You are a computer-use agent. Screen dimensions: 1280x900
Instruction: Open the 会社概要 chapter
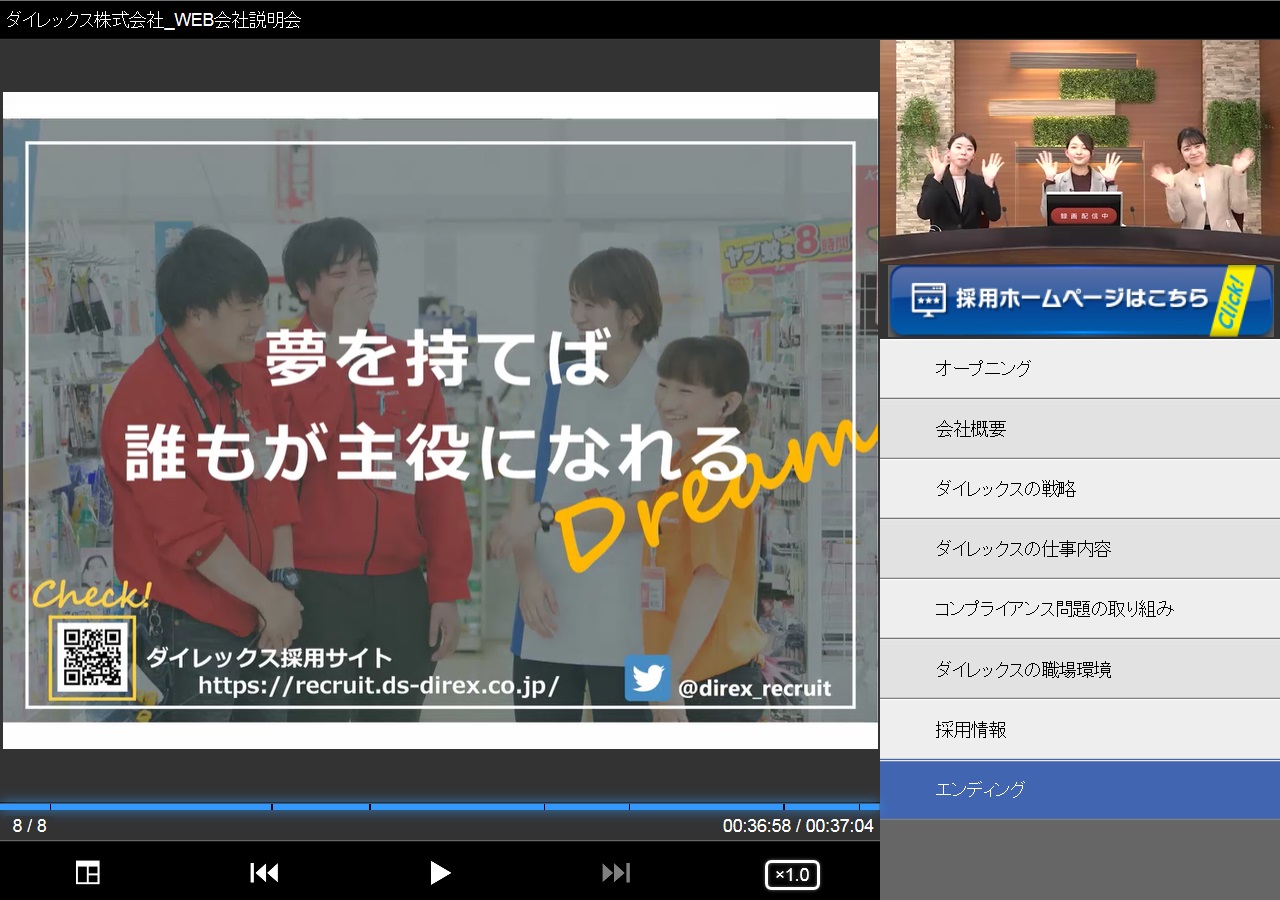point(1080,429)
